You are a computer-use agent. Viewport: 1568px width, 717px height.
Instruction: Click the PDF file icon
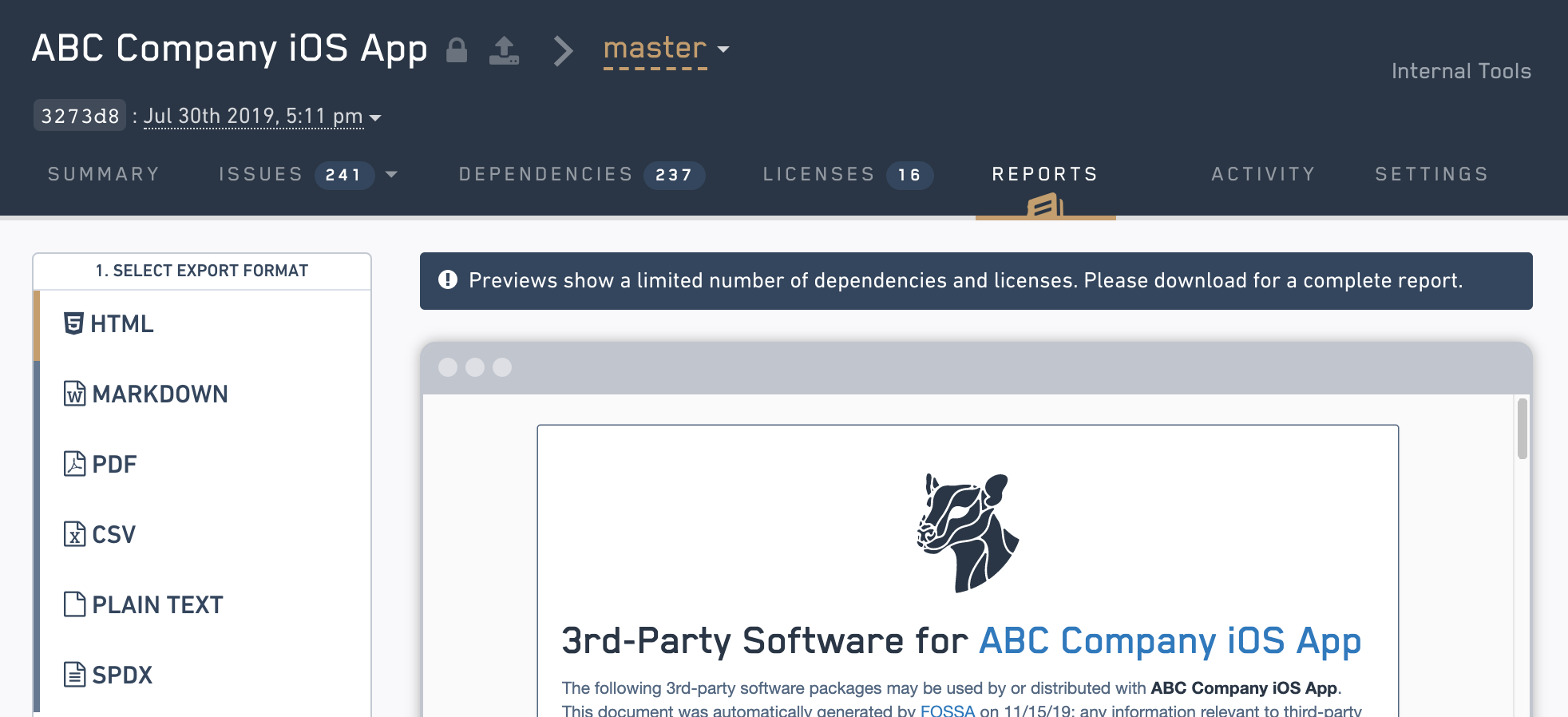pyautogui.click(x=74, y=464)
